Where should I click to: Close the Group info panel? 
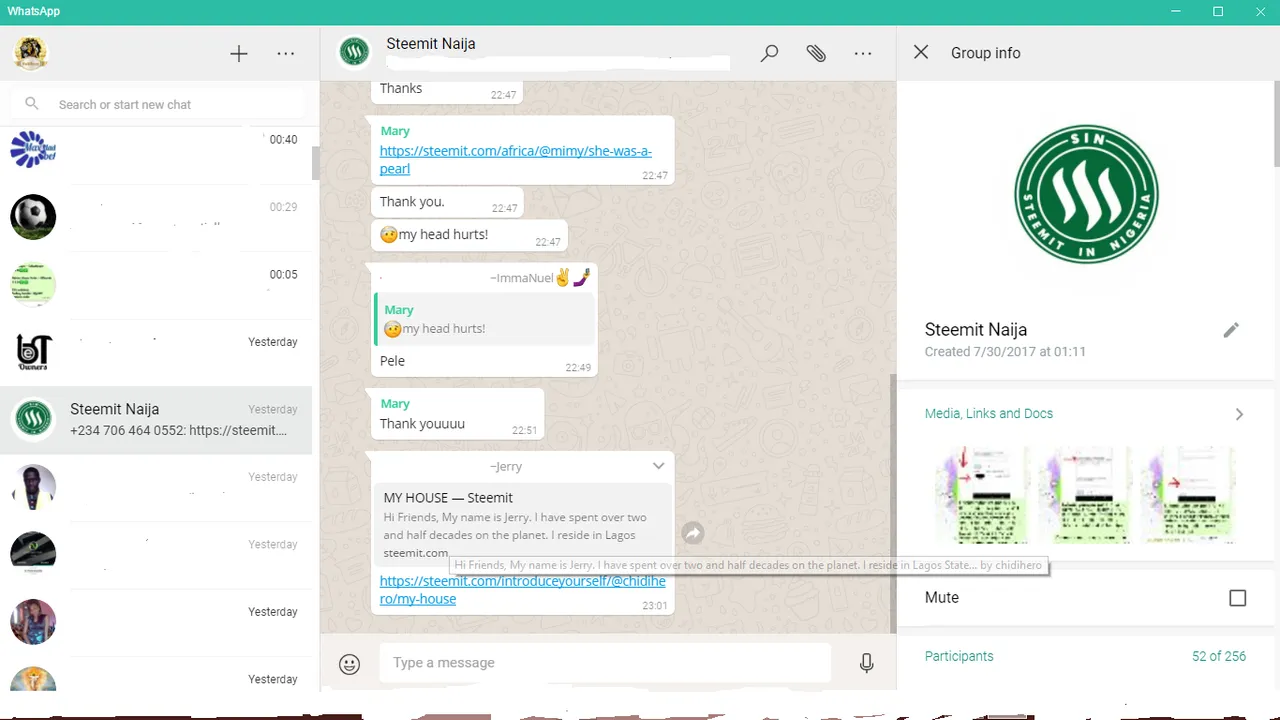(x=921, y=52)
